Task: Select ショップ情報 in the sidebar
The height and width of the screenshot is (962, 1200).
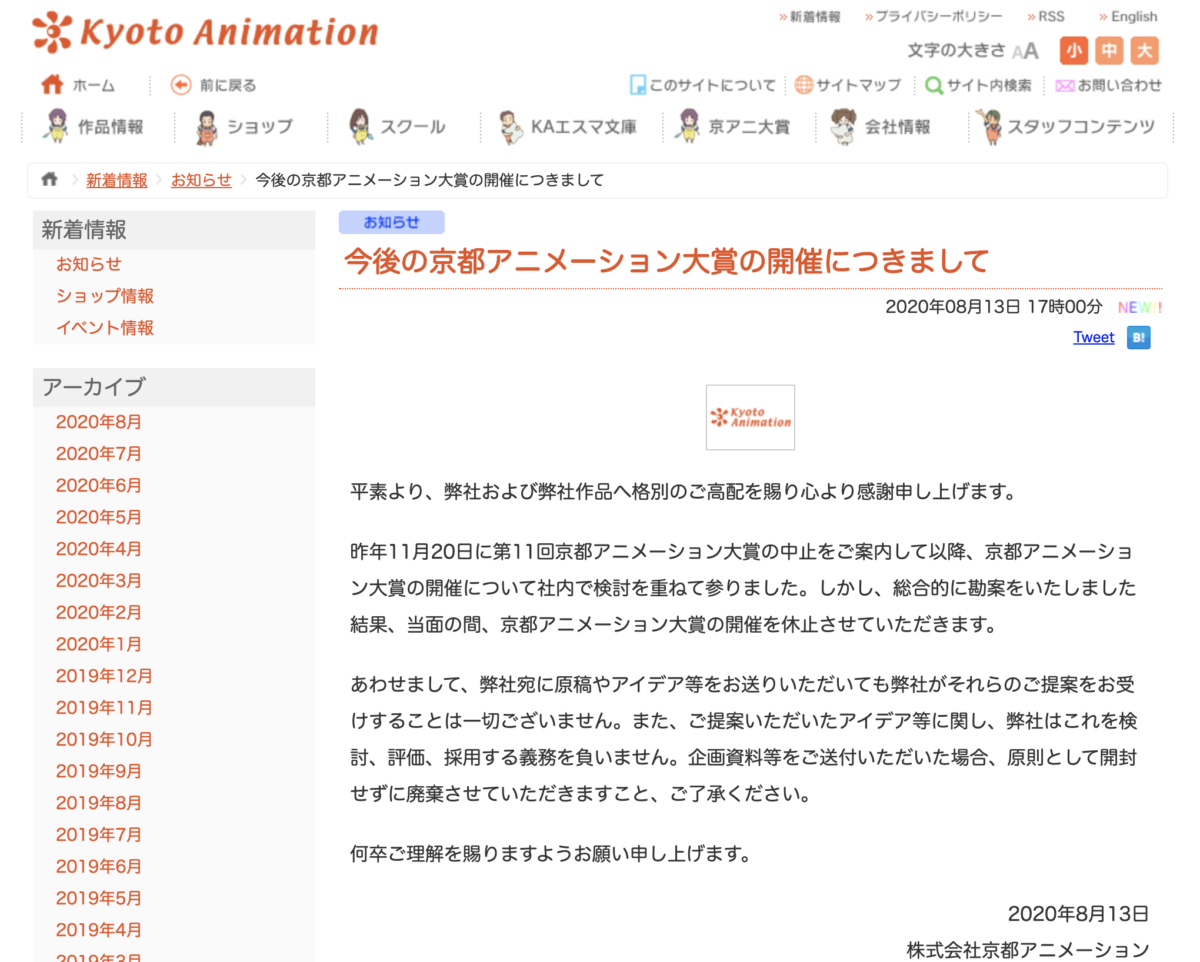Action: (105, 296)
